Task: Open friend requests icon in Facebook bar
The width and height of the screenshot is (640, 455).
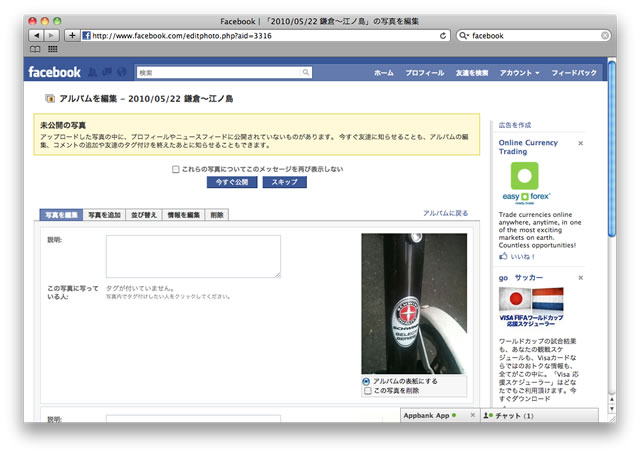Action: 93,72
